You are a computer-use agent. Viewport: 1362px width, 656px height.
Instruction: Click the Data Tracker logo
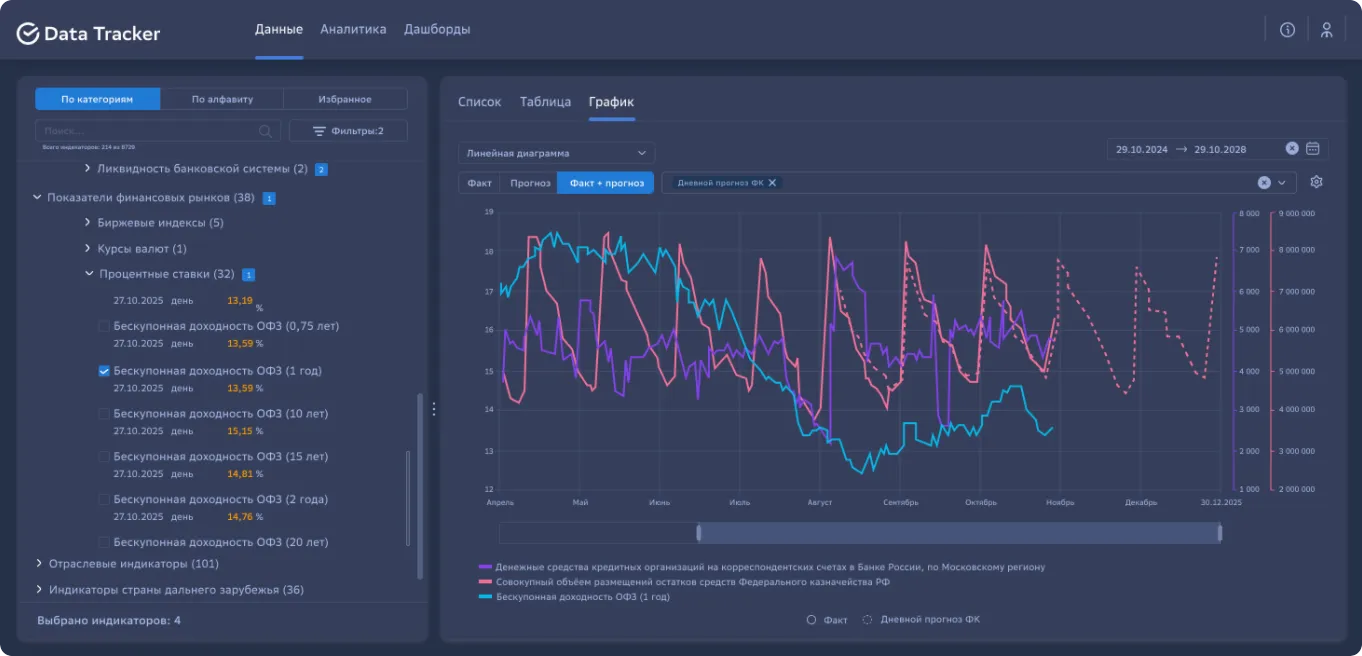88,34
